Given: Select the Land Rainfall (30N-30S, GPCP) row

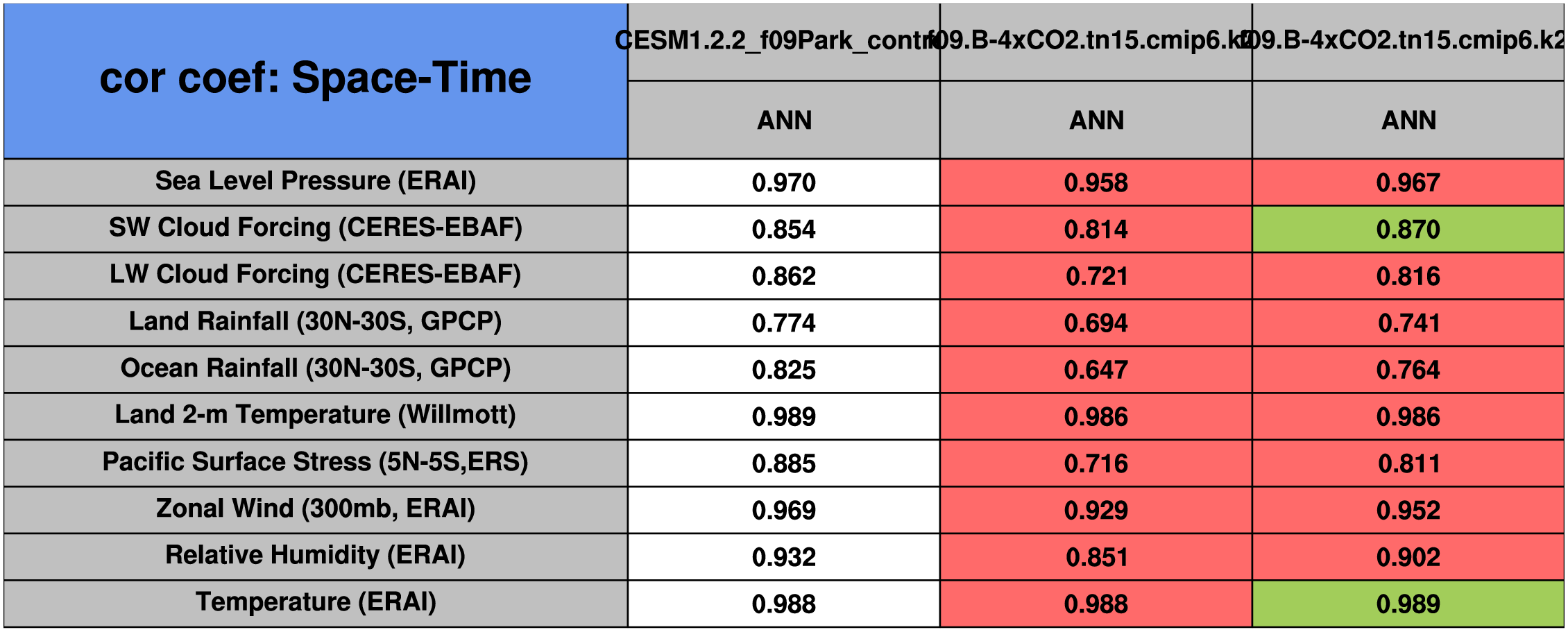Looking at the screenshot, I should tap(316, 322).
